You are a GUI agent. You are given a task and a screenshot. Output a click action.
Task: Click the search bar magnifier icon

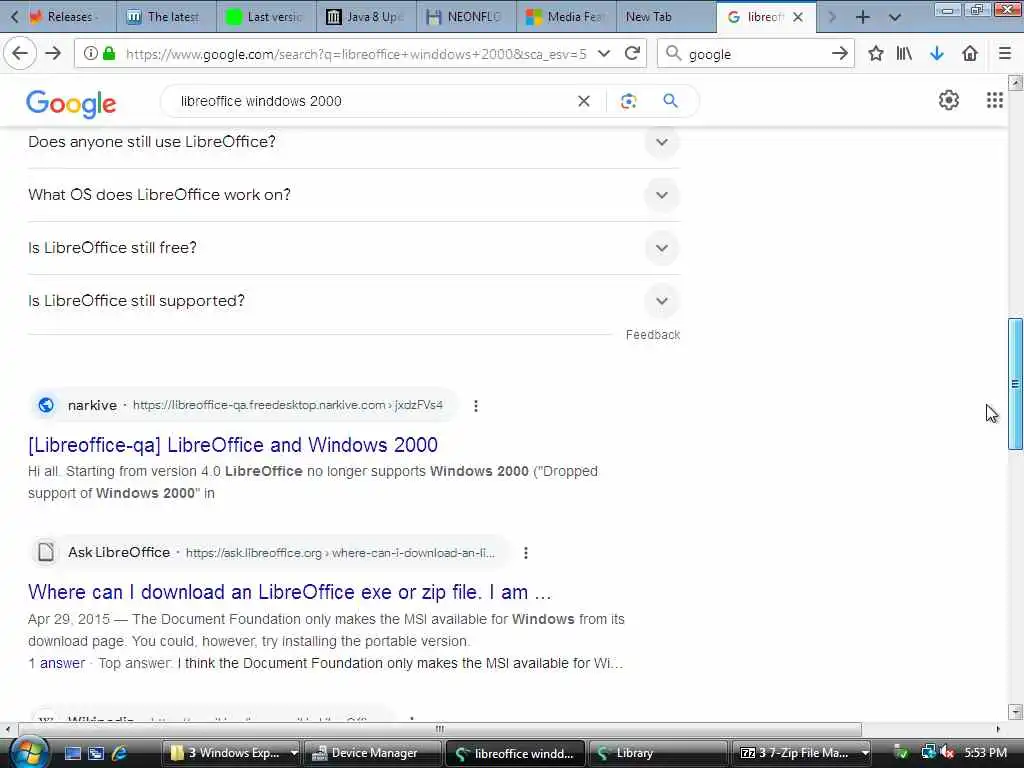[x=673, y=54]
